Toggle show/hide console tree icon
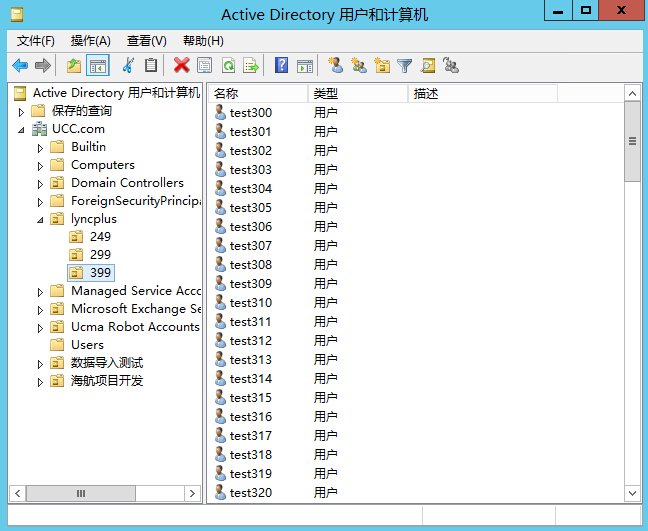The height and width of the screenshot is (531, 648). pos(98,65)
